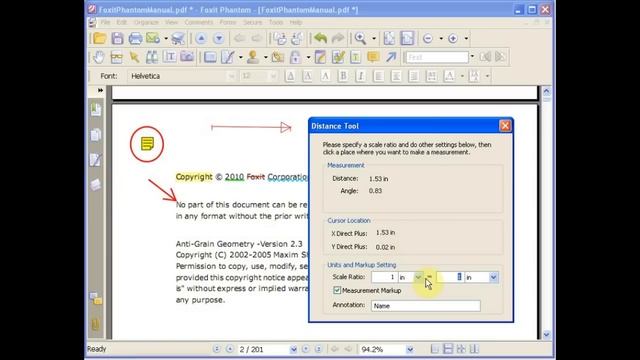Go to next page button in status bar
The width and height of the screenshot is (640, 360).
[306, 349]
